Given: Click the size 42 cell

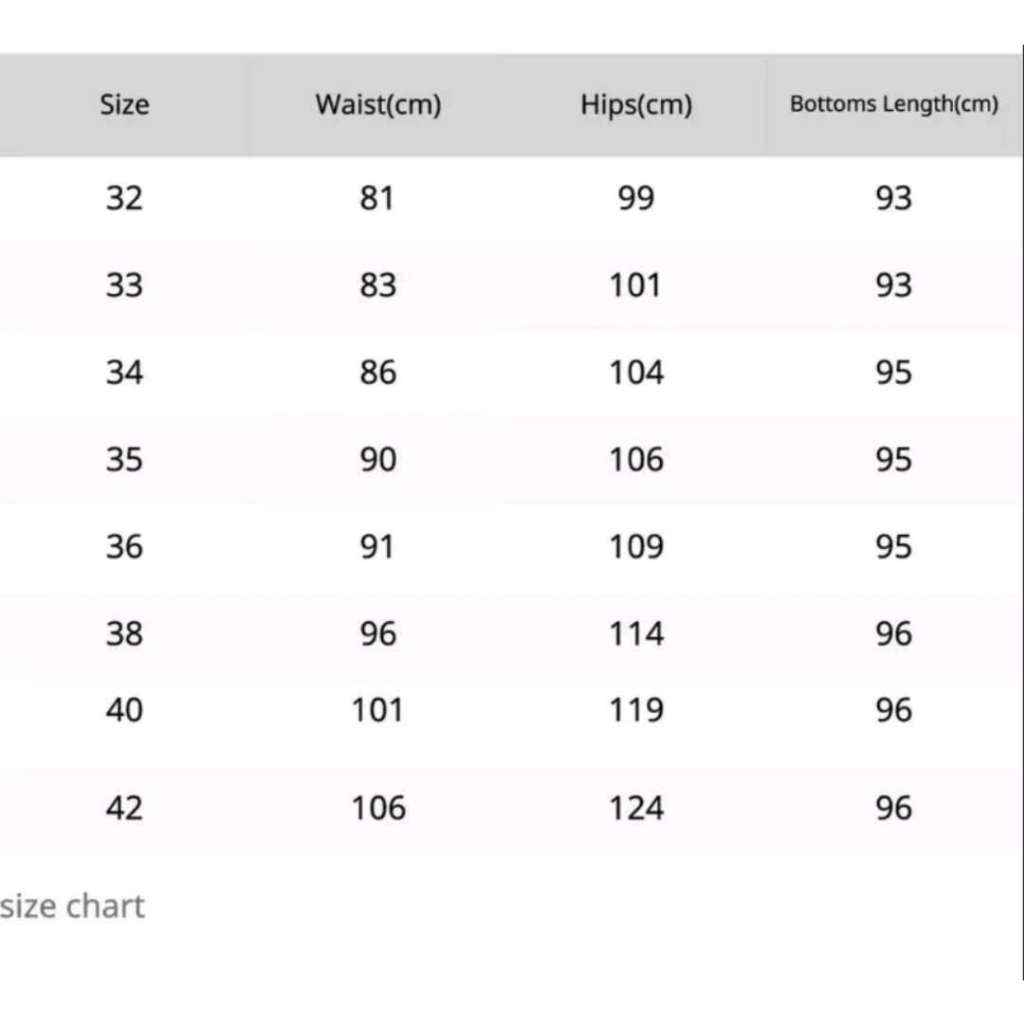Looking at the screenshot, I should [x=124, y=807].
